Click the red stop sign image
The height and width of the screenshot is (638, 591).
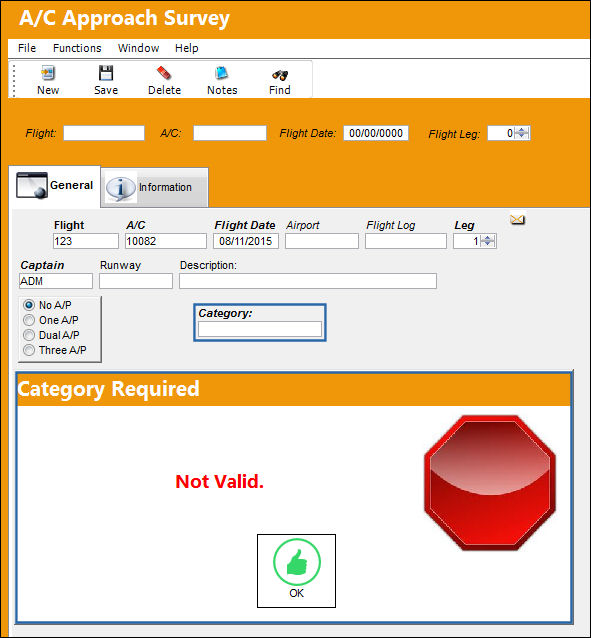tap(490, 483)
